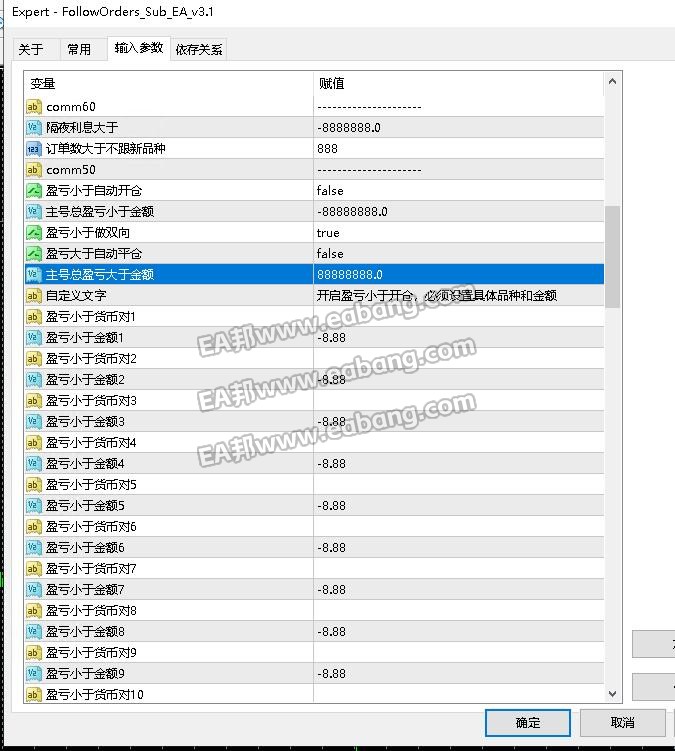Cancel with the 取消 button
The image size is (675, 751).
(x=622, y=722)
